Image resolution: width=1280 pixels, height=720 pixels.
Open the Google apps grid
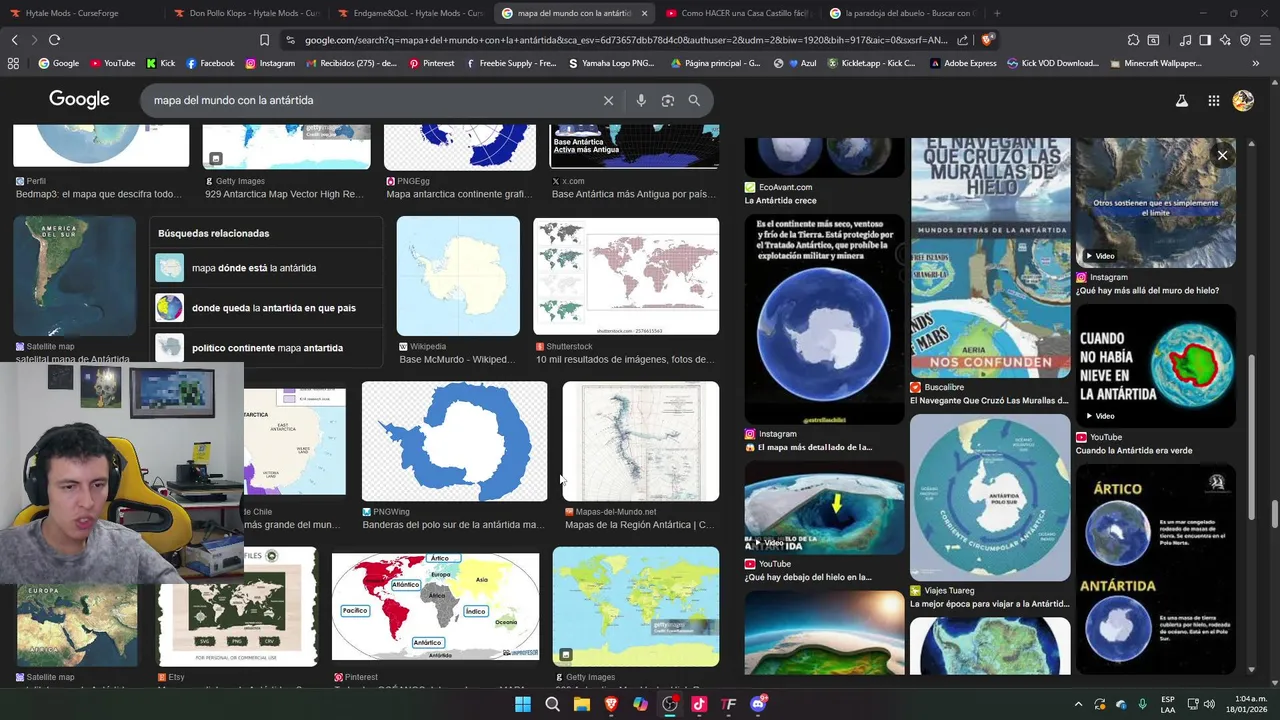tap(1213, 100)
